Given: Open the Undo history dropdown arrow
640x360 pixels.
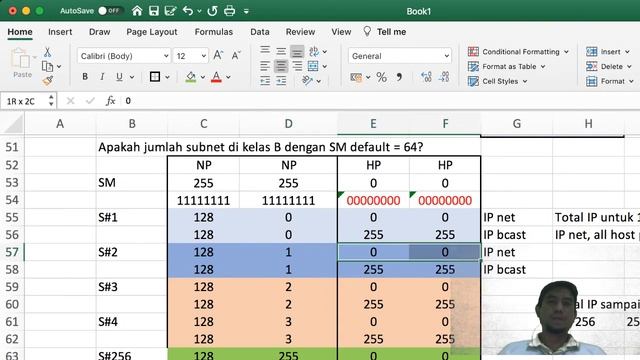Looking at the screenshot, I should tap(199, 11).
